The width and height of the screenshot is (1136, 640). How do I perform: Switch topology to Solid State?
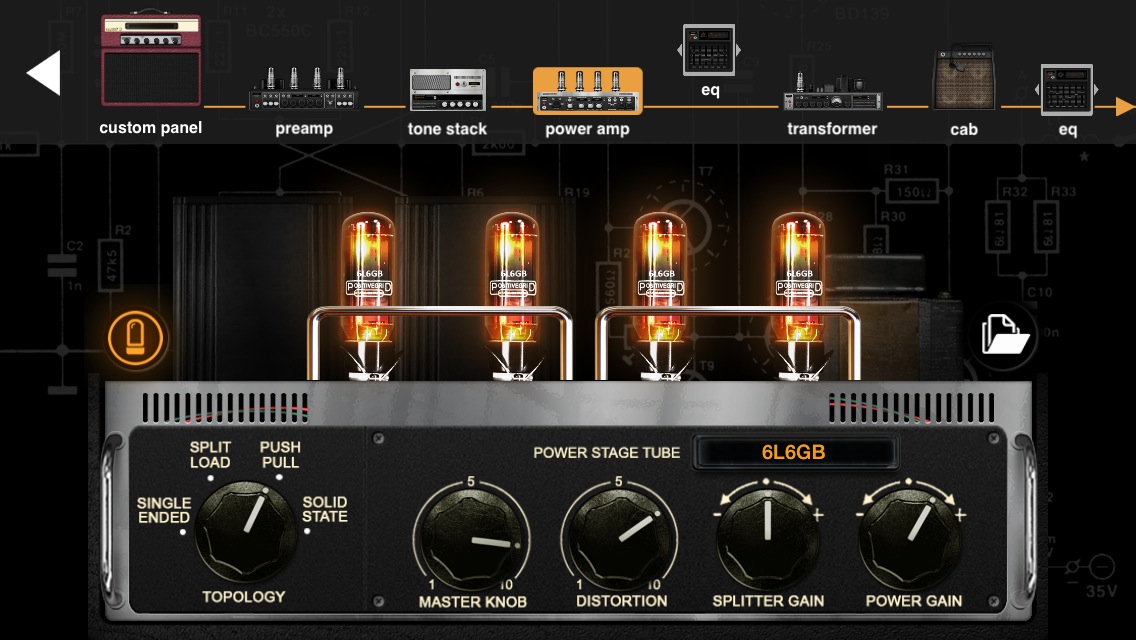324,510
